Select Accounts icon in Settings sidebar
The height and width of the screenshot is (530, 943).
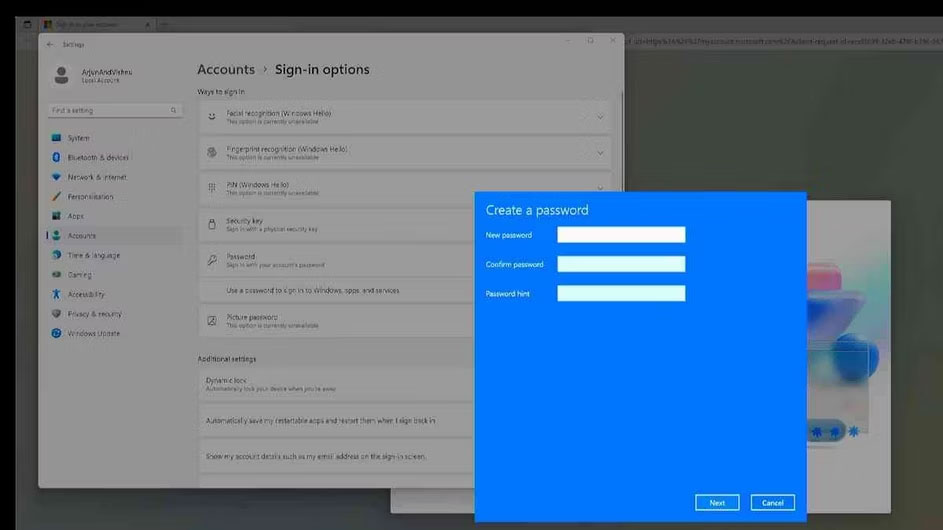pos(57,235)
